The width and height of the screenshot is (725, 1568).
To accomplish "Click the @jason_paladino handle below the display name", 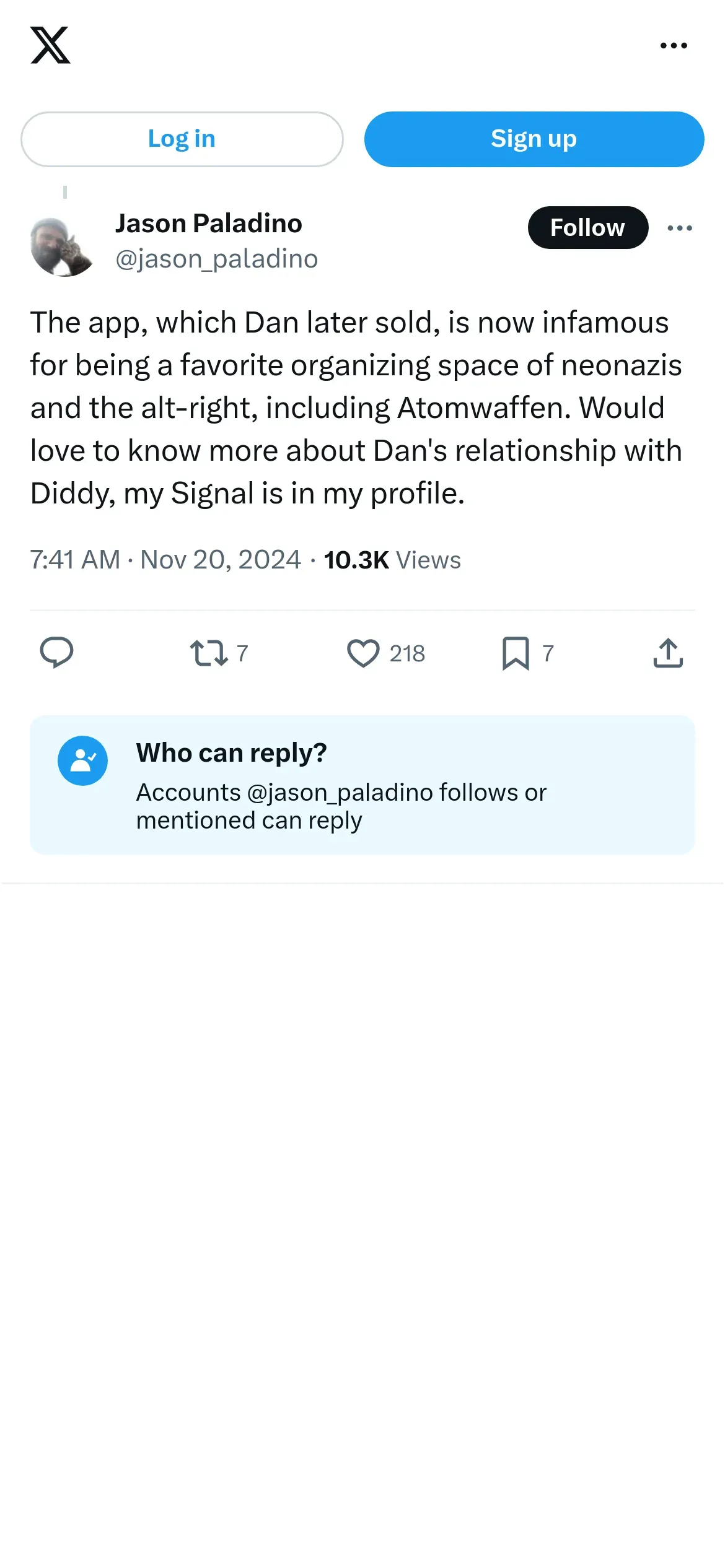I will click(216, 259).
